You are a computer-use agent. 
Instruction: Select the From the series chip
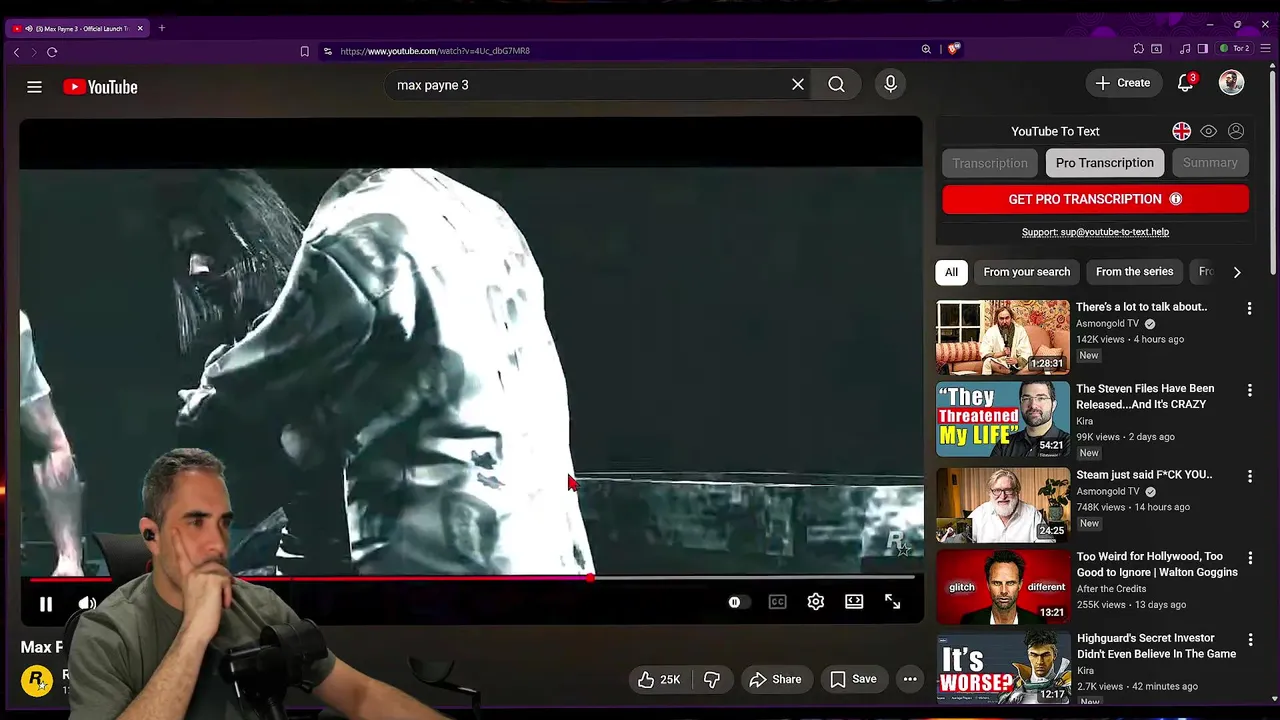1134,272
